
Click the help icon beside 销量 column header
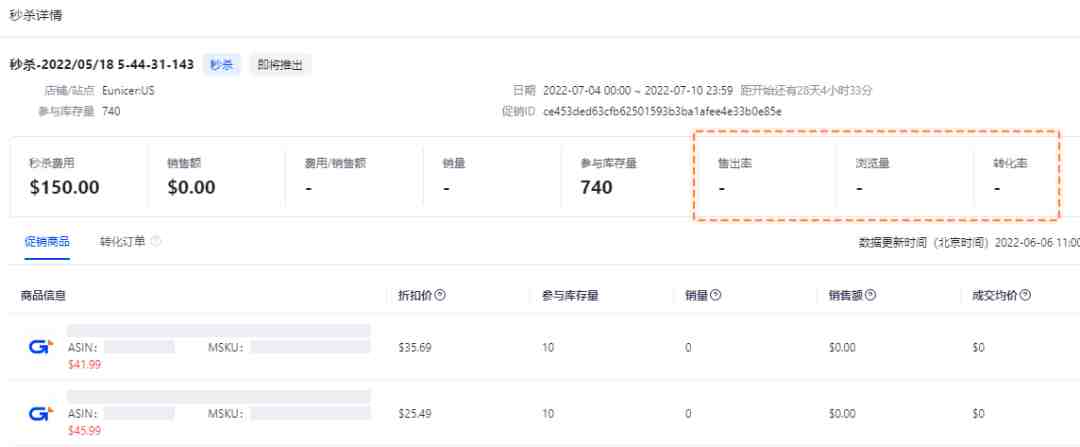point(716,295)
